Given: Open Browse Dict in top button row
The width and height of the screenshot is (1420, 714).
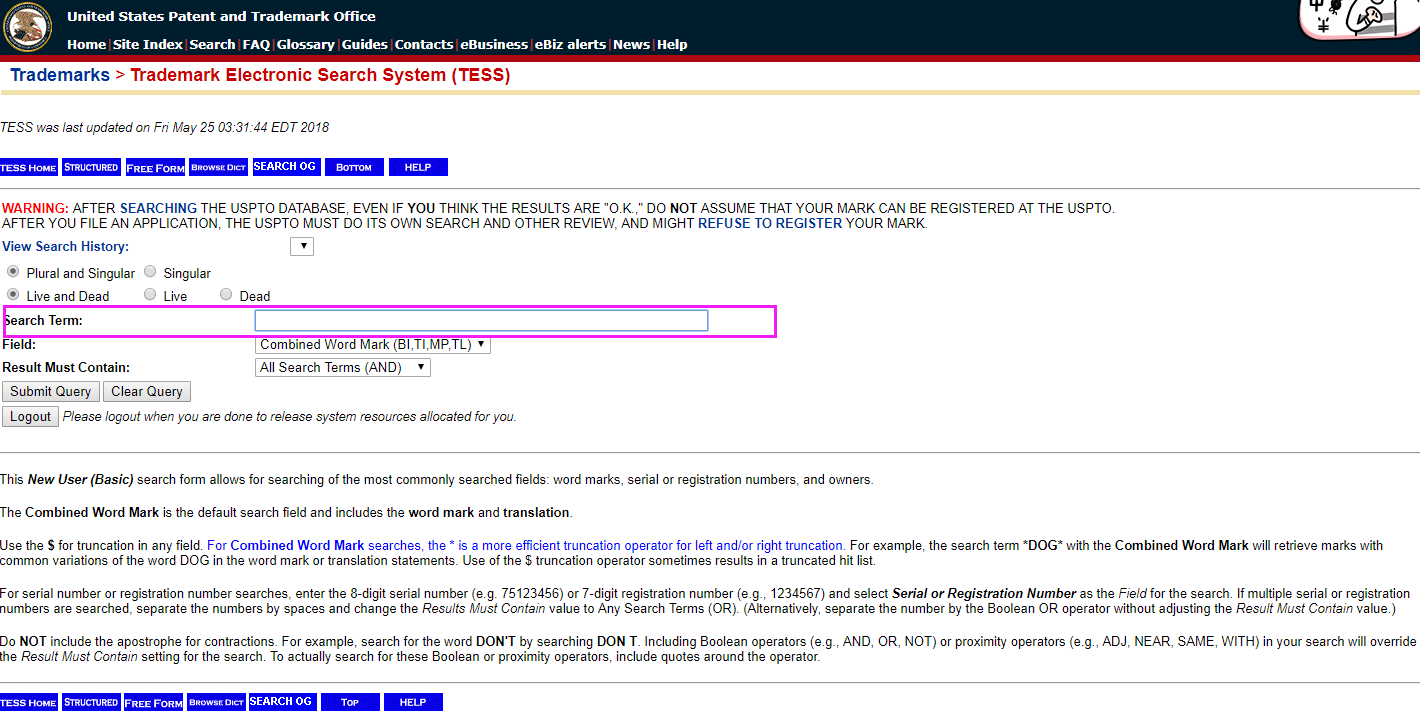Looking at the screenshot, I should 219,167.
